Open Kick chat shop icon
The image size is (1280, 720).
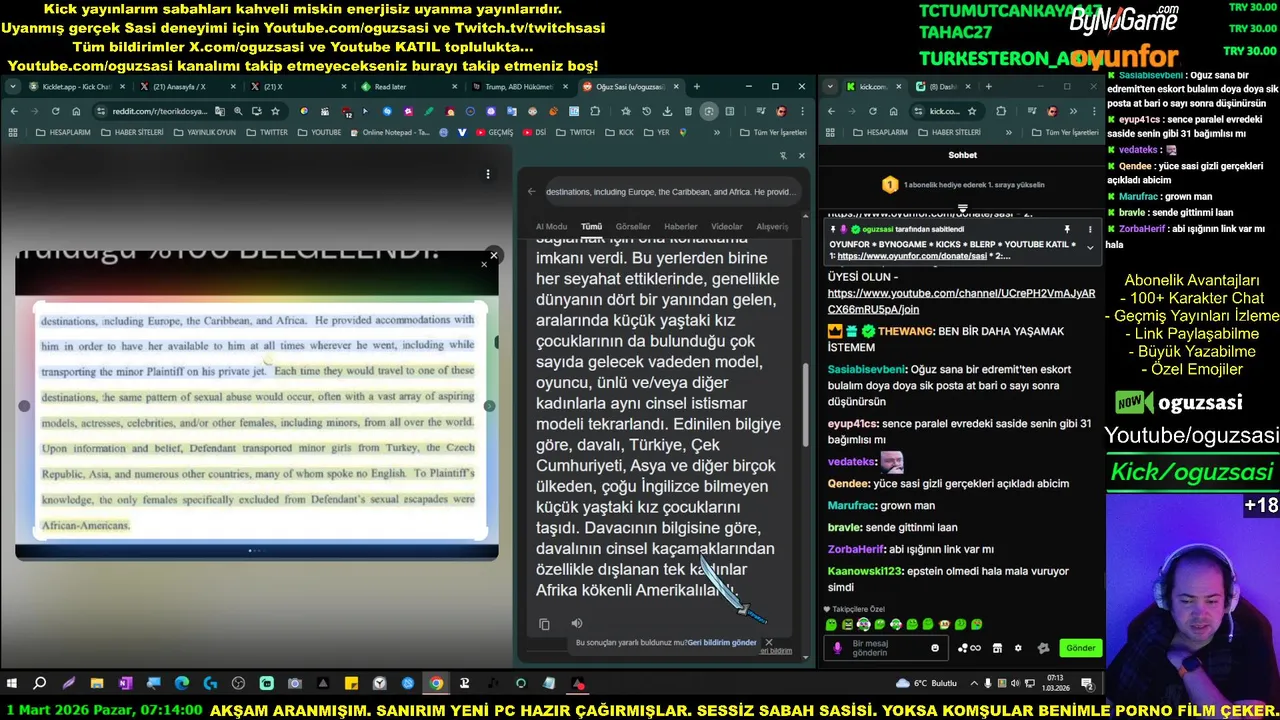tap(997, 648)
